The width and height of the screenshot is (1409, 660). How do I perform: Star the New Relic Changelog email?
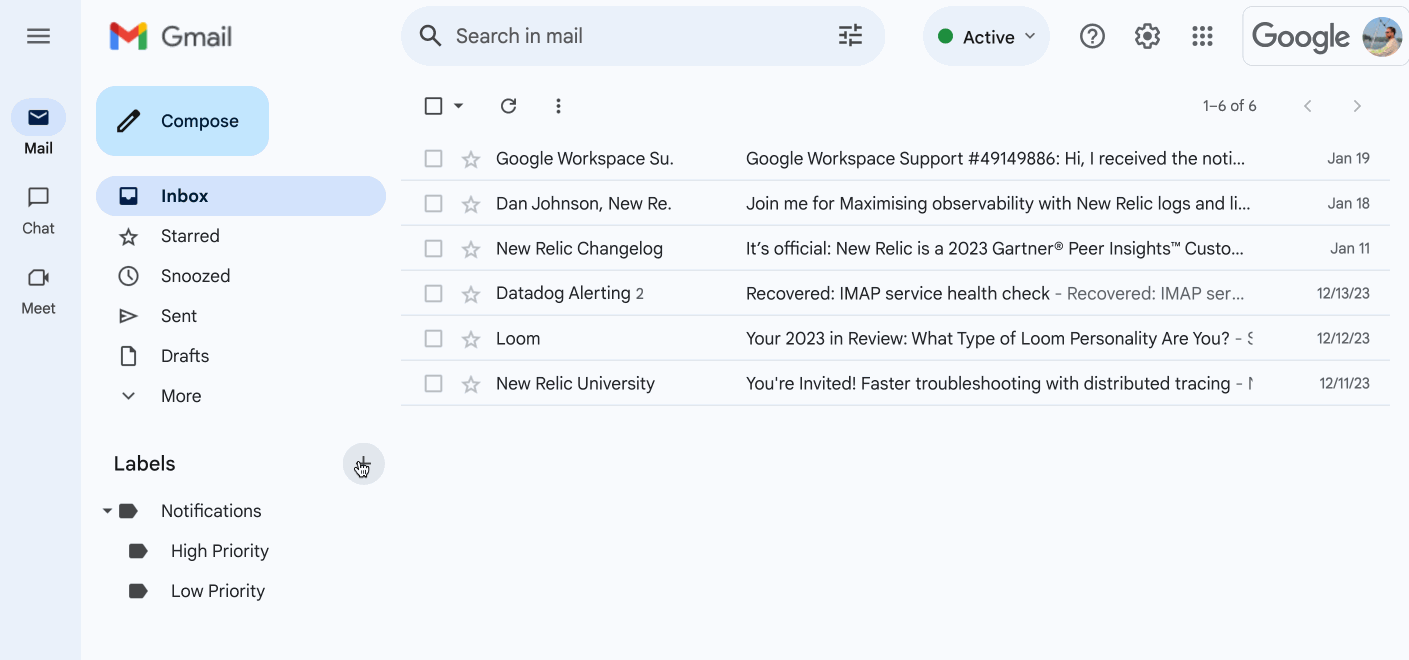[471, 249]
